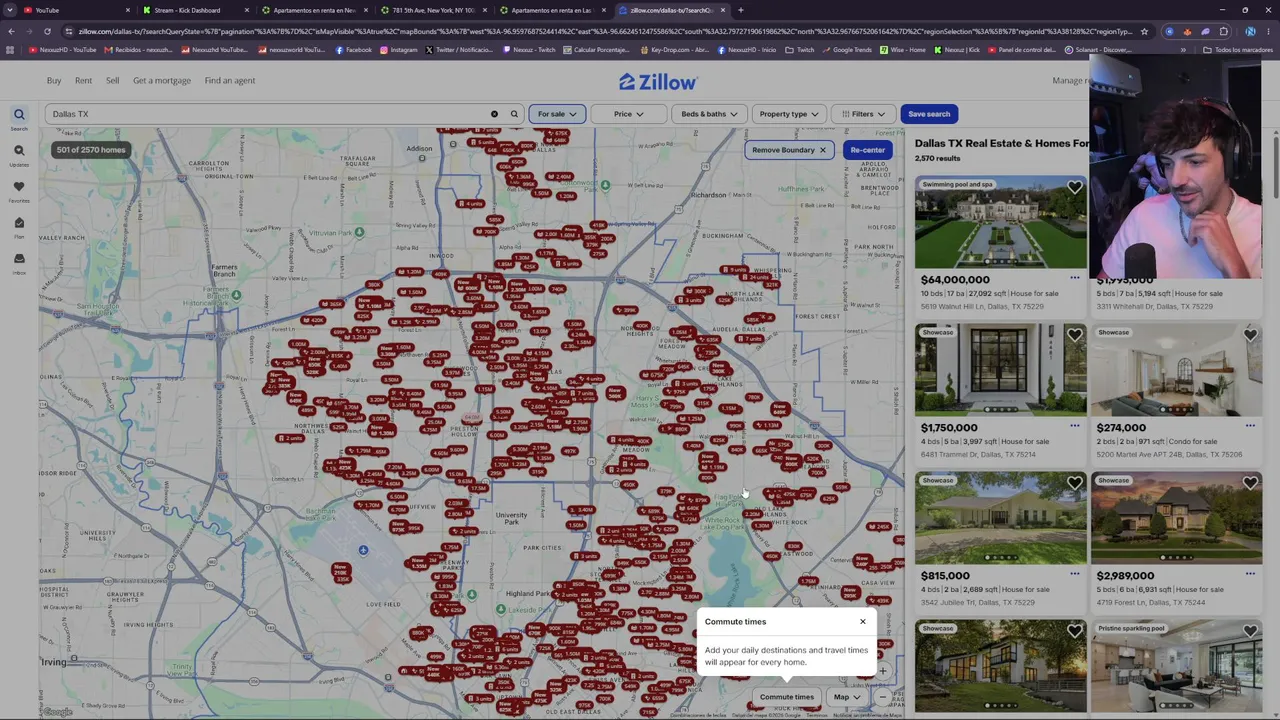
Task: Bookmark this page with the star icon
Action: 1144,31
